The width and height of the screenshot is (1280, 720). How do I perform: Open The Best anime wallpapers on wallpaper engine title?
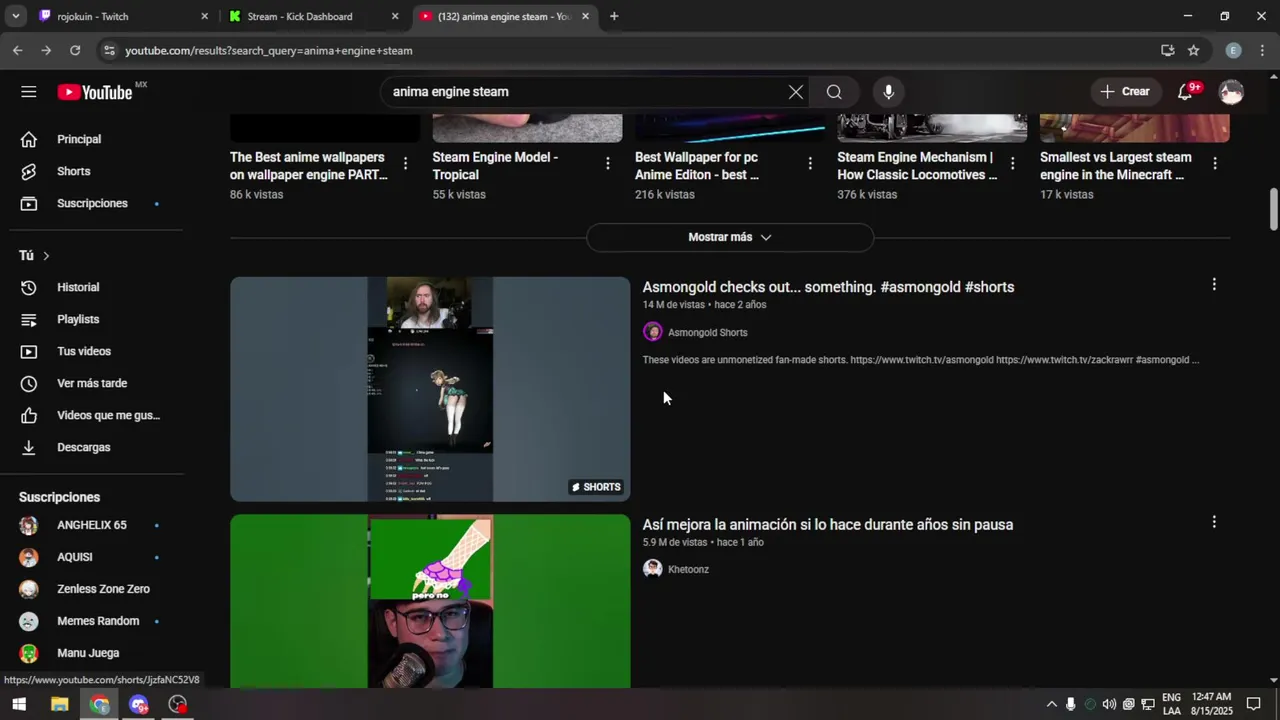pyautogui.click(x=309, y=166)
